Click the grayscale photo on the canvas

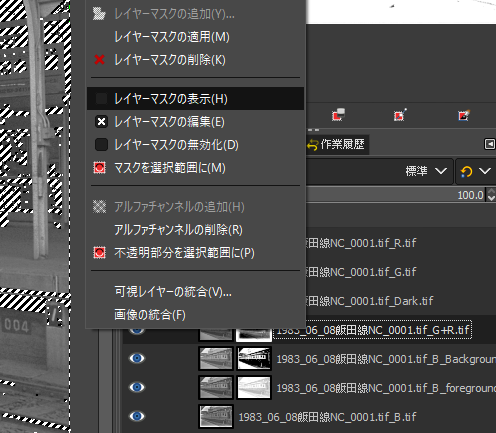[35, 217]
